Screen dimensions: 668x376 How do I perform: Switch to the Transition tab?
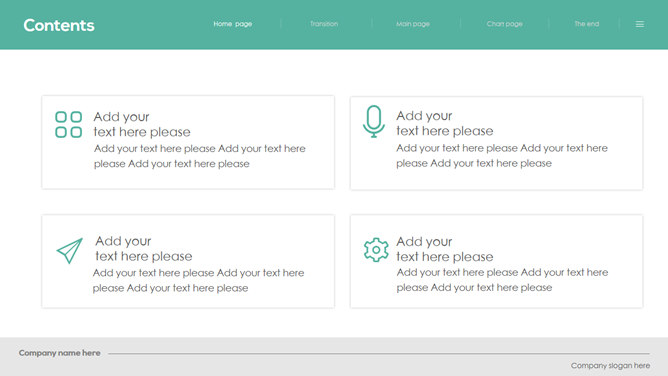click(324, 24)
